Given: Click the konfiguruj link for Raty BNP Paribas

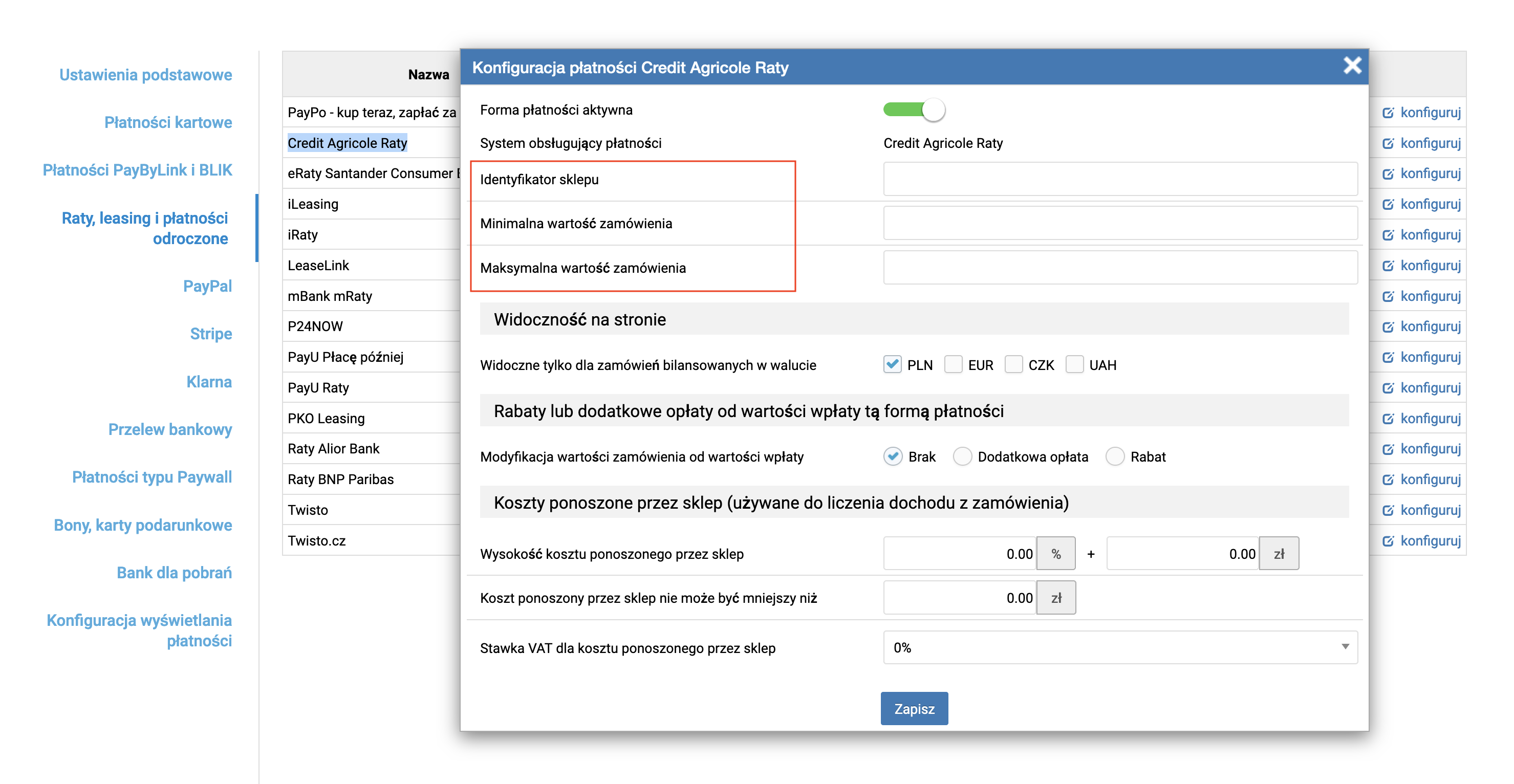Looking at the screenshot, I should point(1430,480).
